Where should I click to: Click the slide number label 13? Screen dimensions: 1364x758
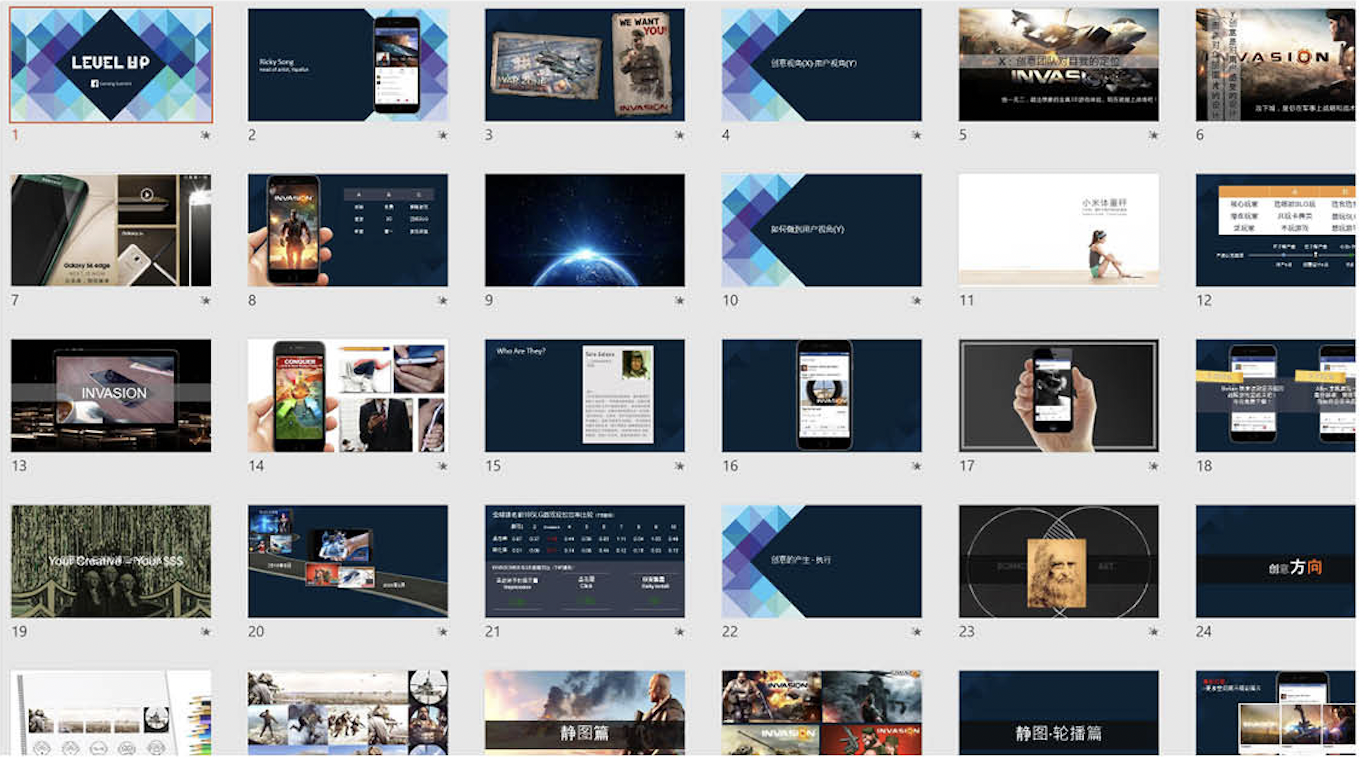pyautogui.click(x=19, y=466)
